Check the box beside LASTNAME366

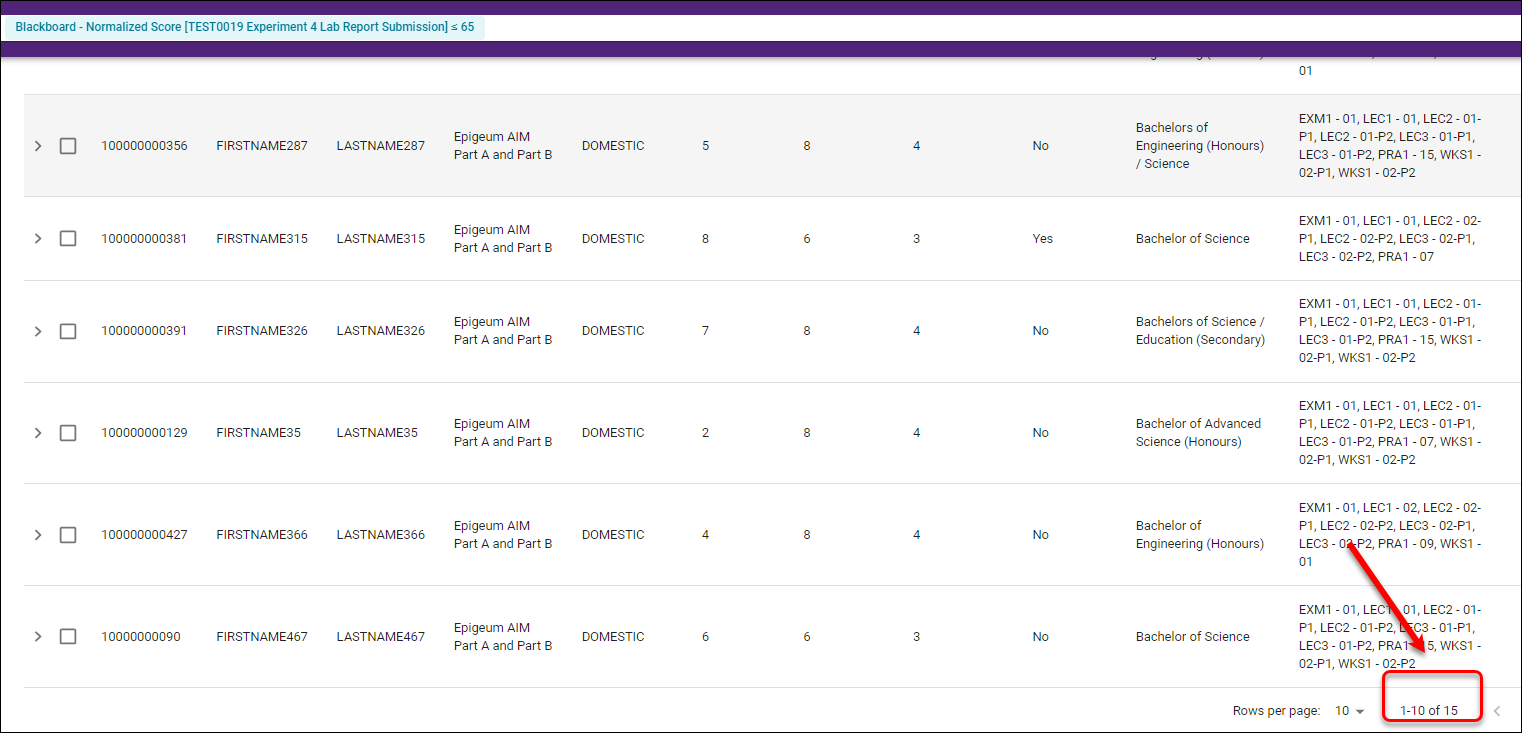[68, 535]
